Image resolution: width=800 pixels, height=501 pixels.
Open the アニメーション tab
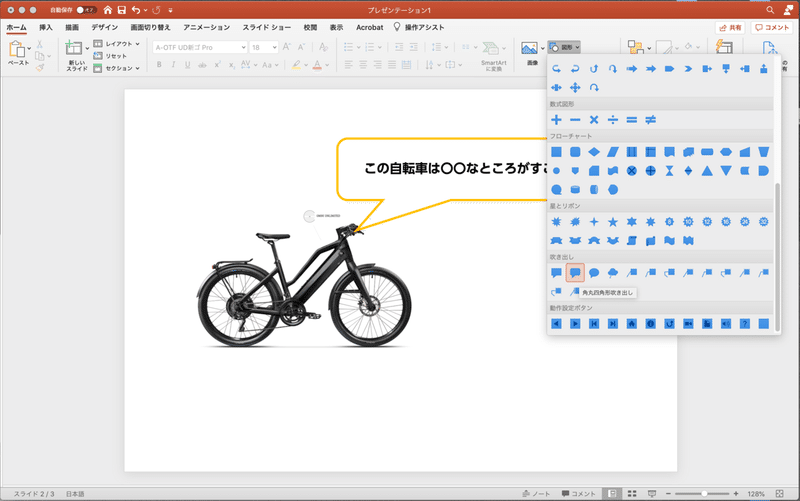click(207, 28)
